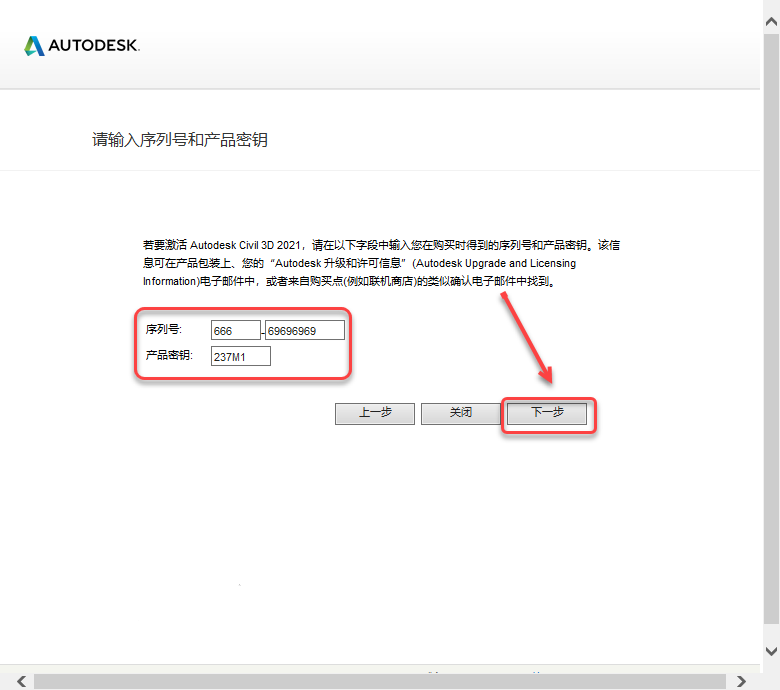Click the horizontal scrollbar right arrow
The height and width of the screenshot is (690, 780).
(x=741, y=681)
